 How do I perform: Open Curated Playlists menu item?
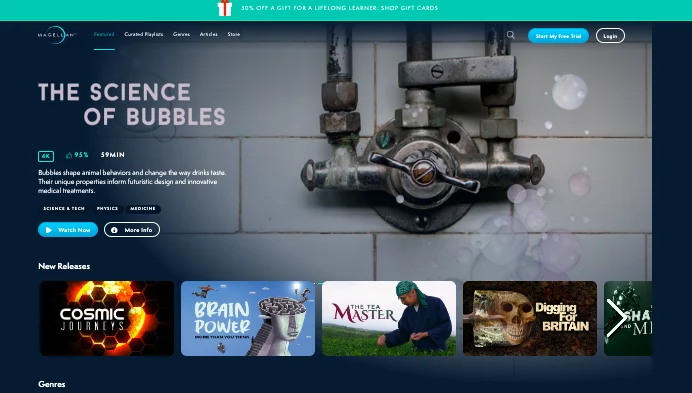pos(144,34)
